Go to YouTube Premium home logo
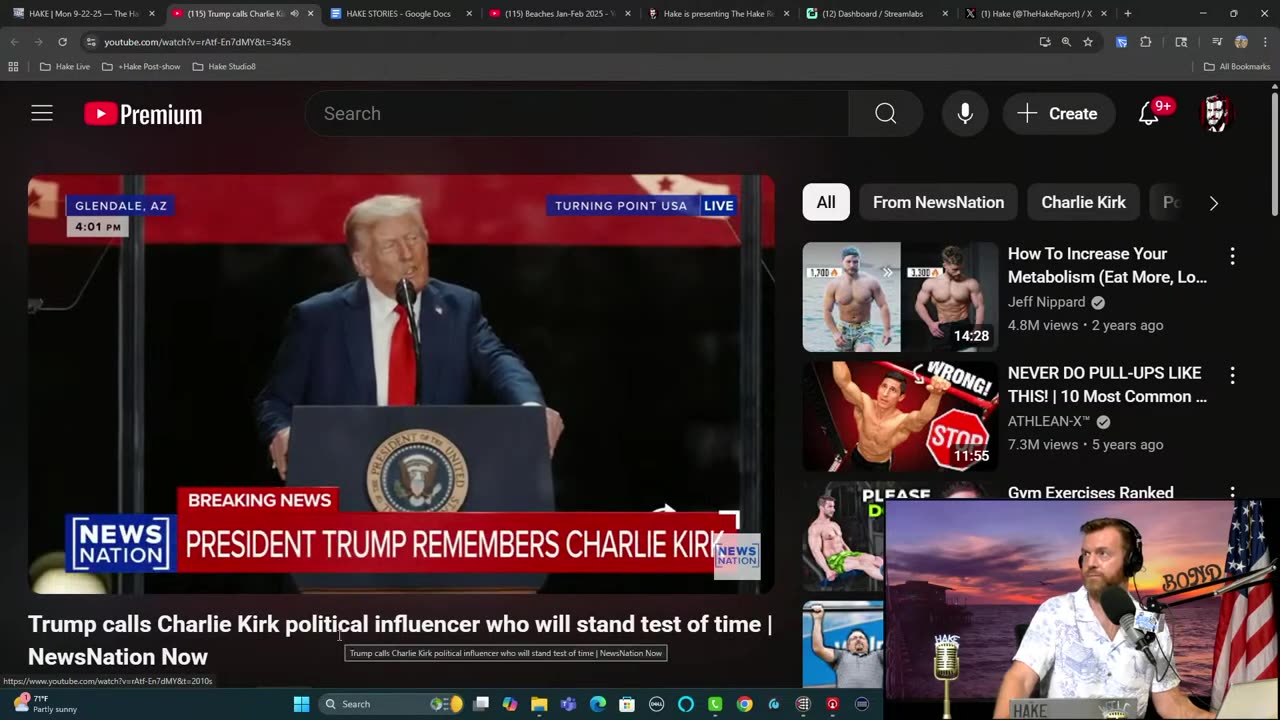The width and height of the screenshot is (1280, 720). 143,114
